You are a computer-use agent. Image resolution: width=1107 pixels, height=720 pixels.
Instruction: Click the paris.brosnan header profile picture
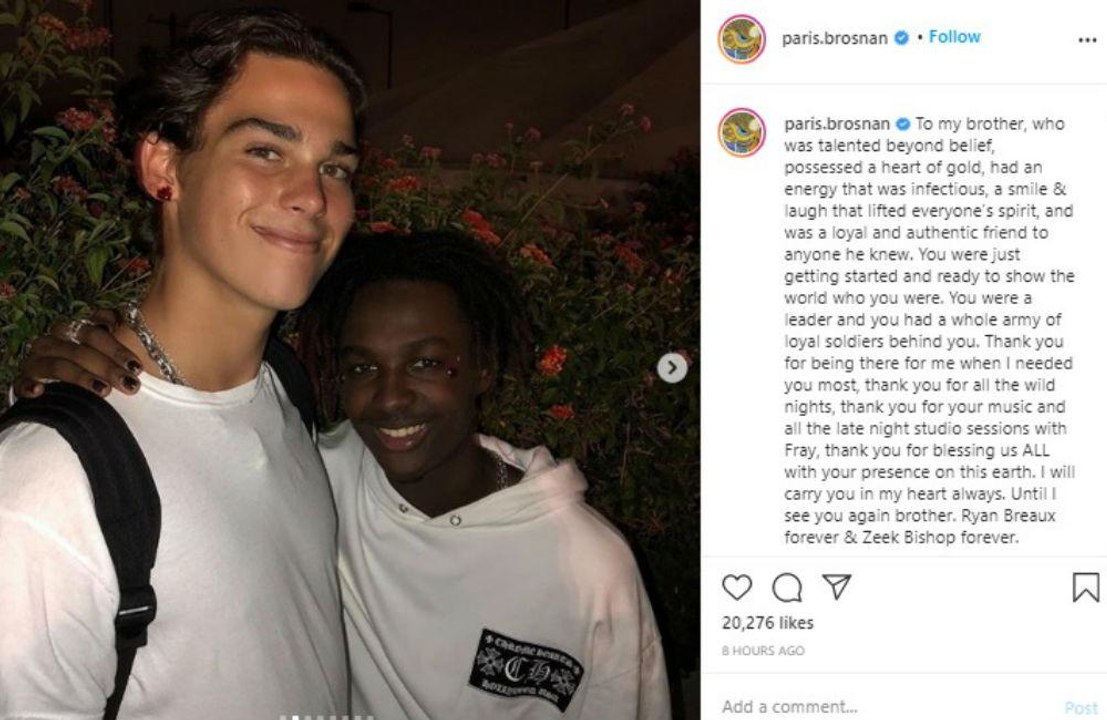coord(742,40)
